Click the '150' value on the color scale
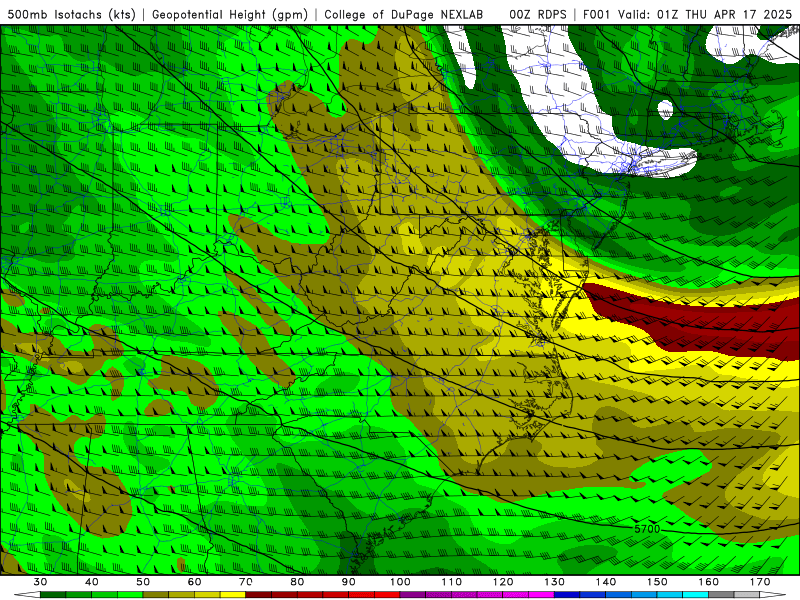 657,582
